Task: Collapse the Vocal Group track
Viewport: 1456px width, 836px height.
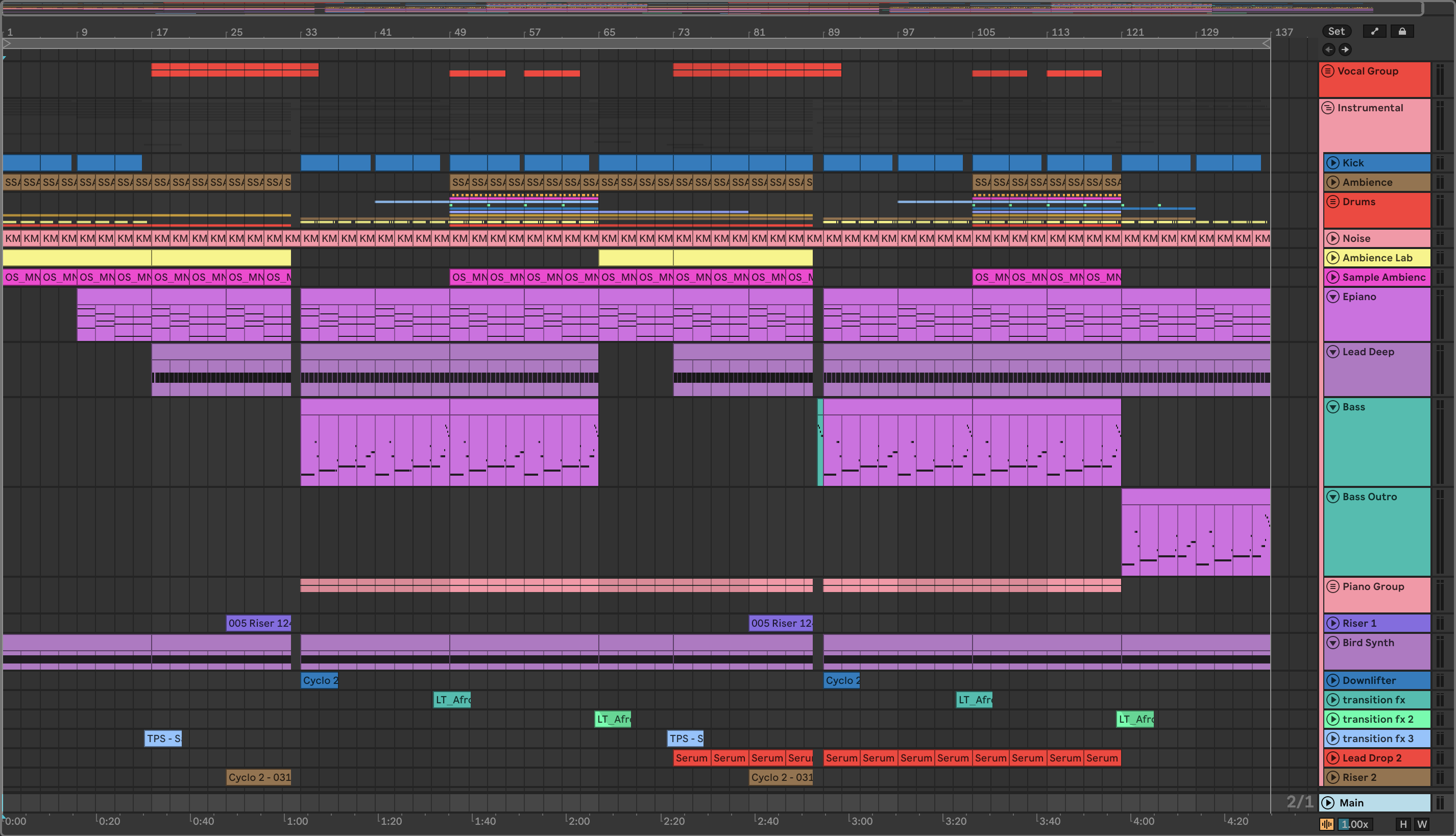Action: (x=1327, y=71)
